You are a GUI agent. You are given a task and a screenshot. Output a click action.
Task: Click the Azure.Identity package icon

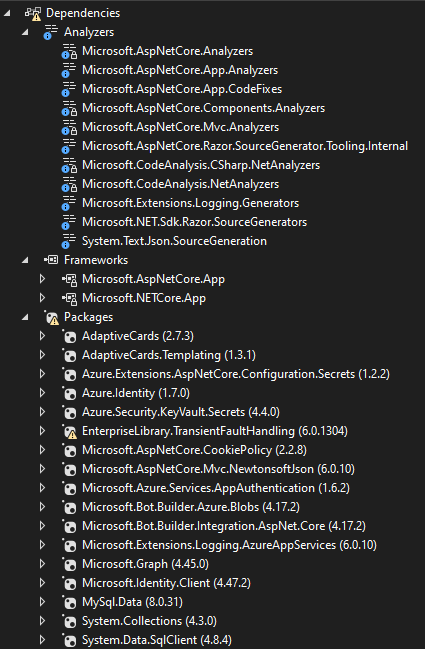tap(69, 394)
